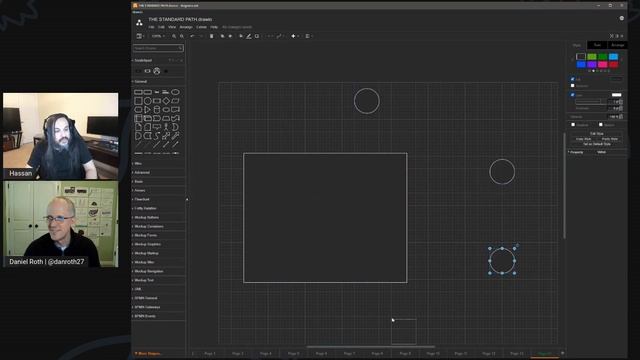The image size is (640, 360).
Task: Pick the callout speech bubble shape
Action: click(x=157, y=127)
